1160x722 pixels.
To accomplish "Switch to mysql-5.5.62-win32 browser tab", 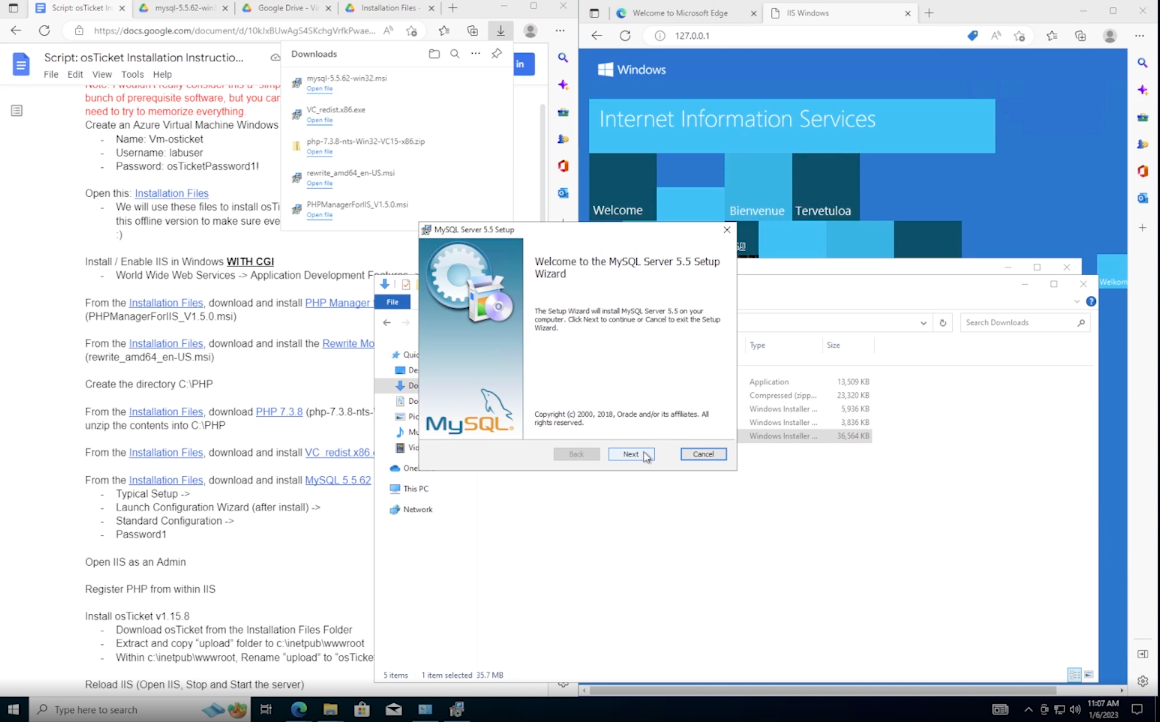I will [x=181, y=8].
